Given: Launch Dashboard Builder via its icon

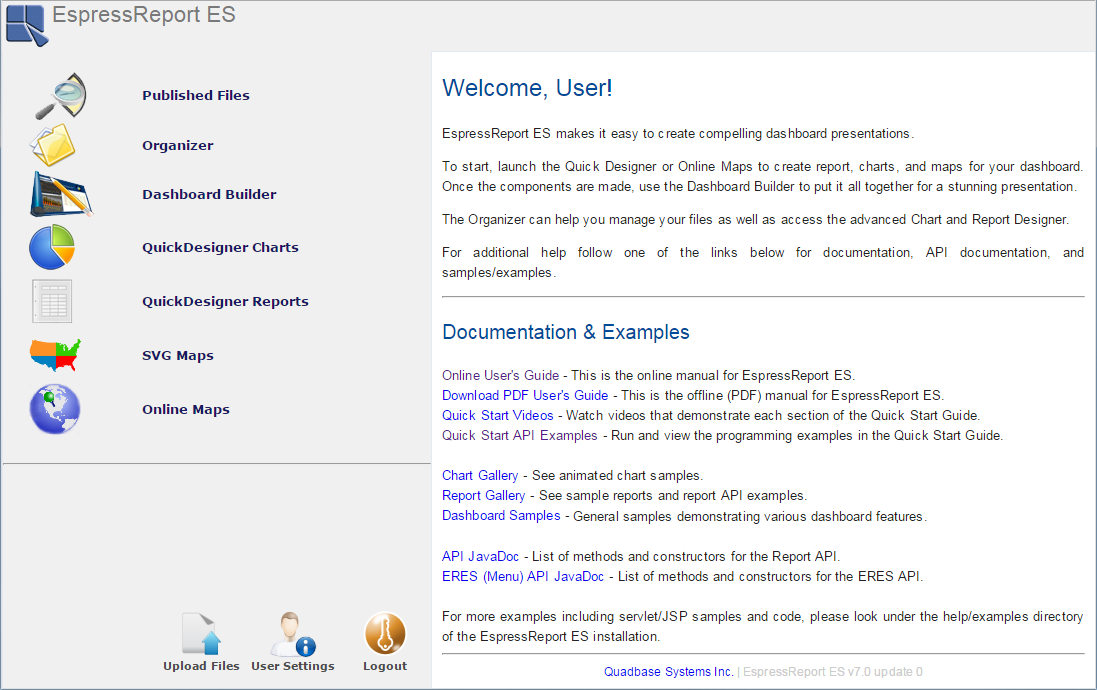Looking at the screenshot, I should pyautogui.click(x=62, y=194).
